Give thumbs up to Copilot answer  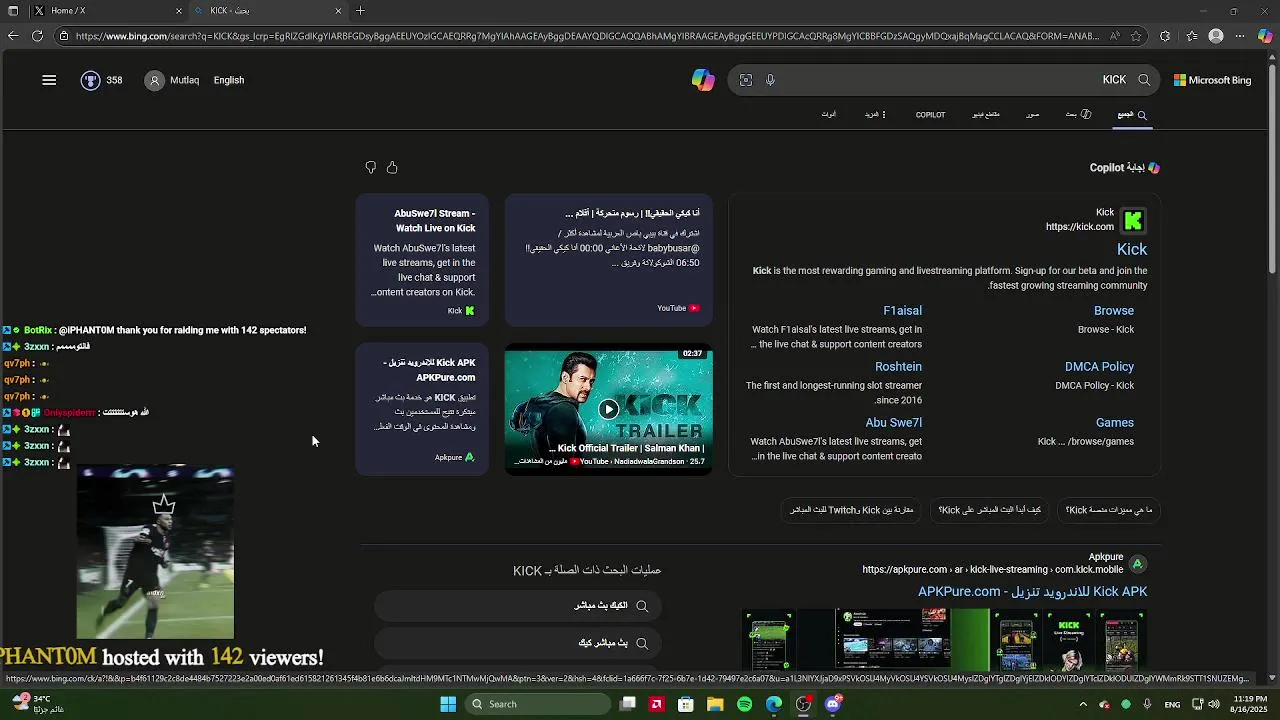tap(392, 167)
